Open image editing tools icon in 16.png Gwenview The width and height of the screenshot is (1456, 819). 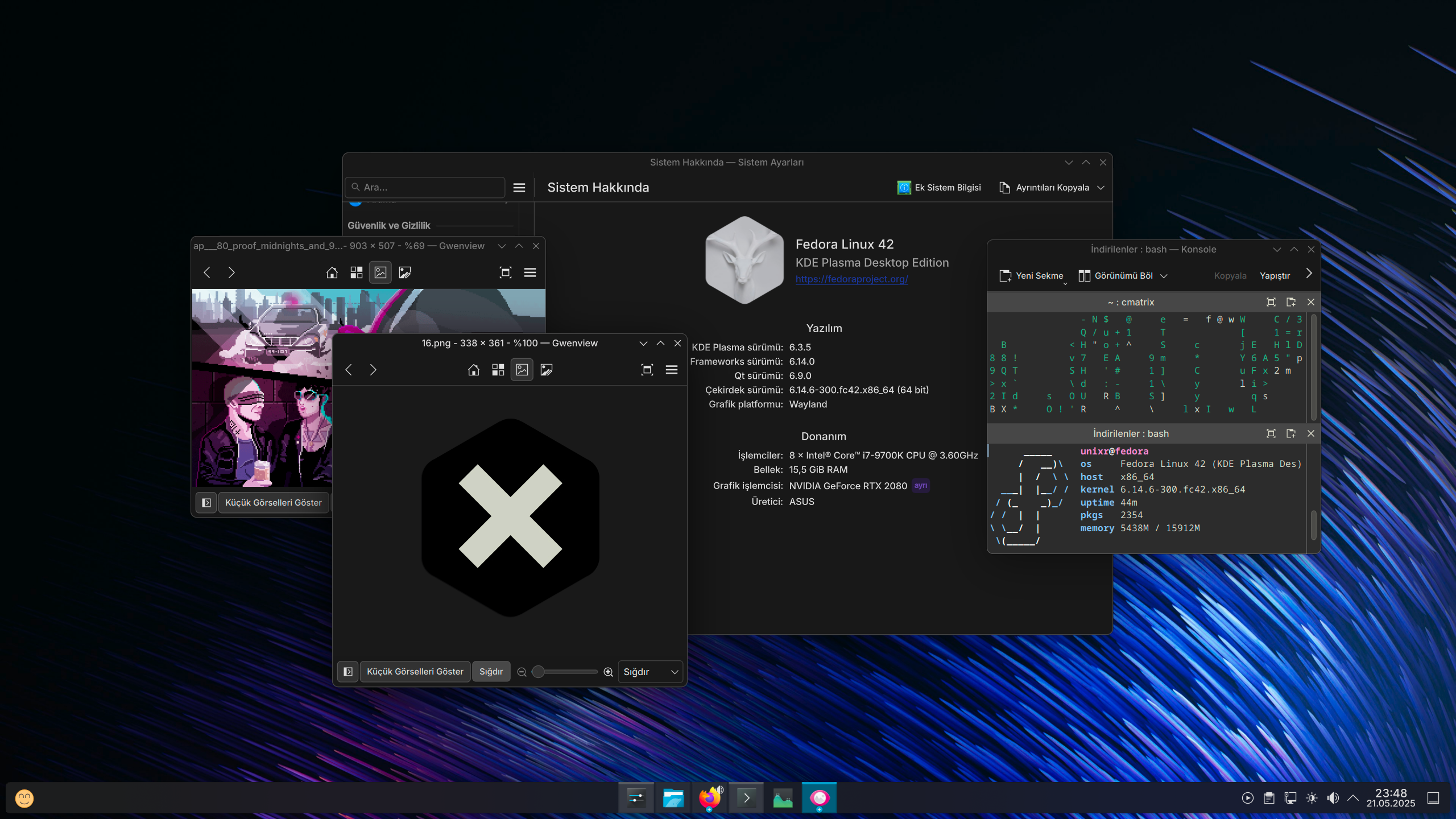[547, 370]
